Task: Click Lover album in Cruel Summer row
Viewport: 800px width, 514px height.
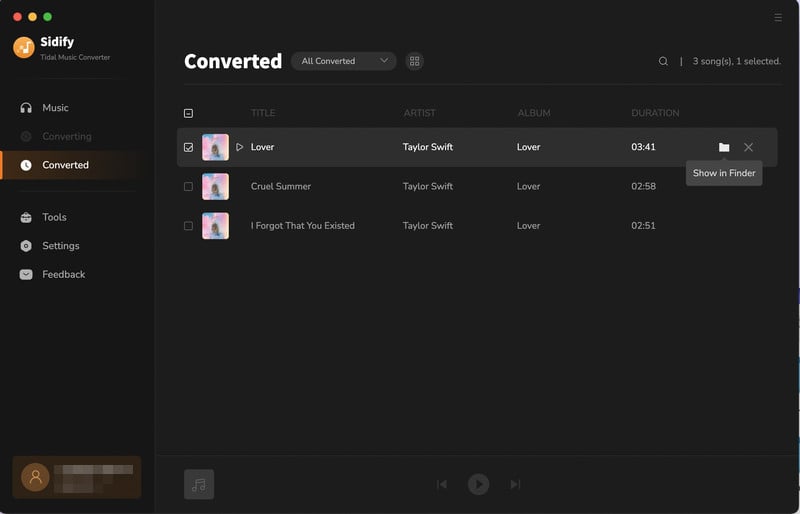Action: coord(528,186)
